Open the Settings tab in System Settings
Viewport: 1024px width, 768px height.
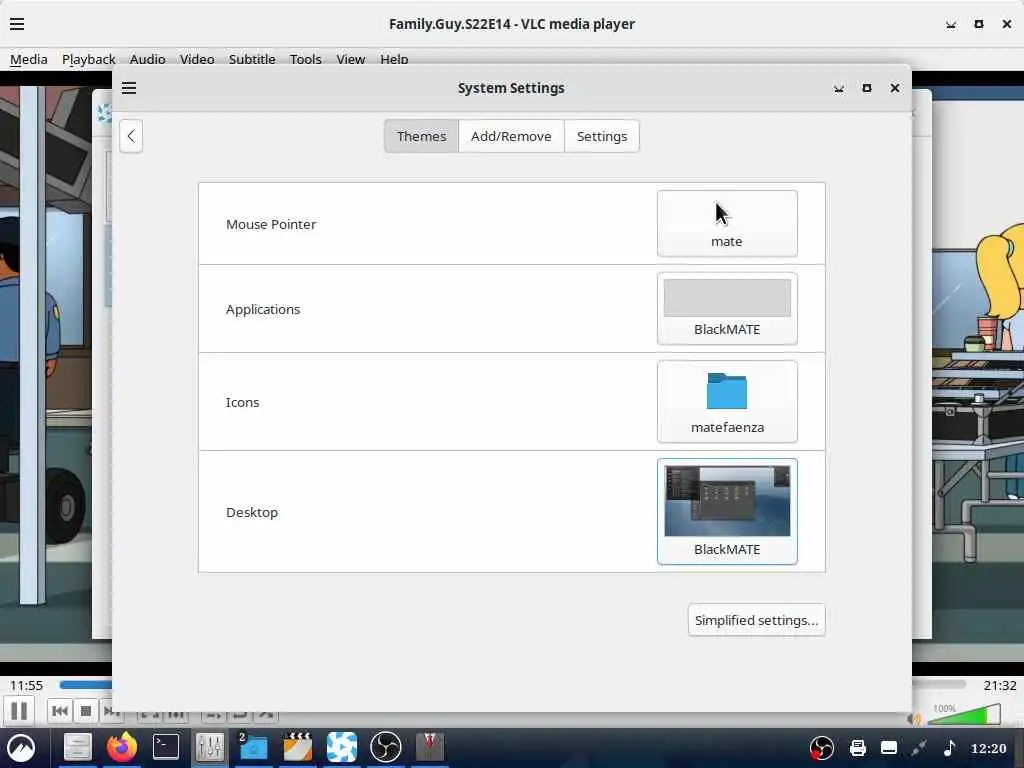pyautogui.click(x=601, y=136)
